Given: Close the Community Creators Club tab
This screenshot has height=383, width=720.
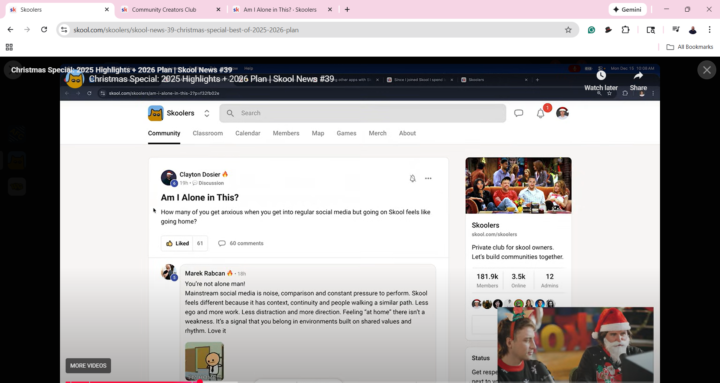Looking at the screenshot, I should click(218, 10).
